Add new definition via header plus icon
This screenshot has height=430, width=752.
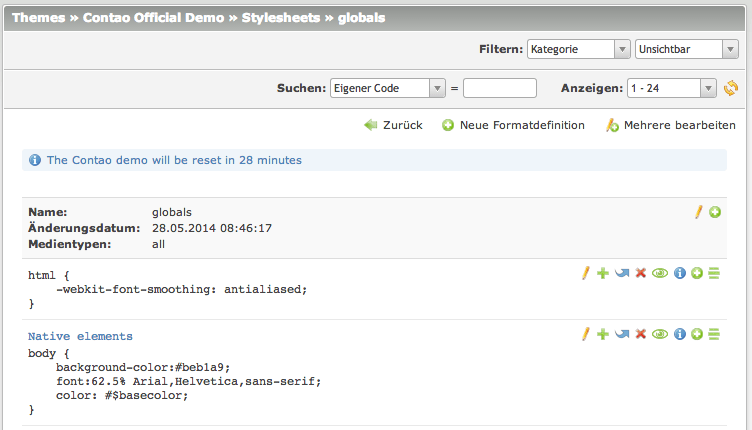point(715,212)
